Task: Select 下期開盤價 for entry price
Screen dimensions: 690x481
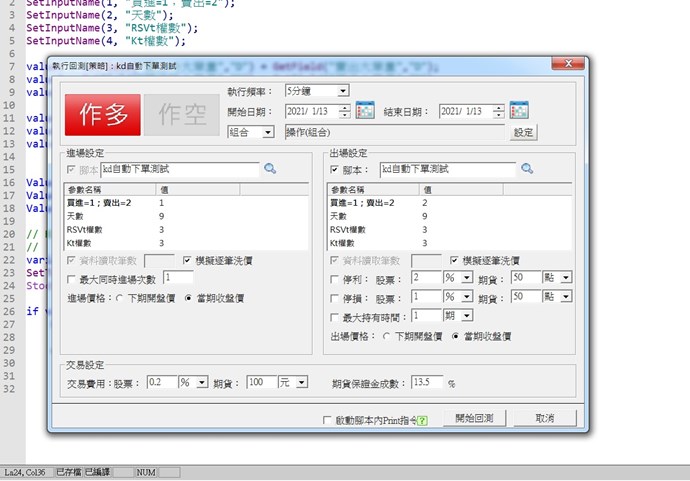Action: 120,297
